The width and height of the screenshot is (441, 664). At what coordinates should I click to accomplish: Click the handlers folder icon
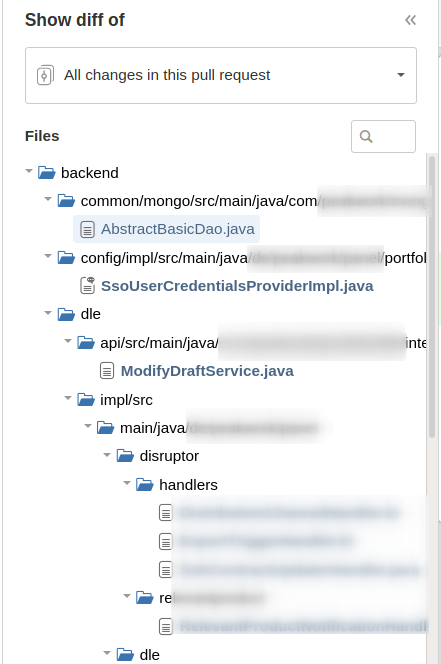pos(145,484)
